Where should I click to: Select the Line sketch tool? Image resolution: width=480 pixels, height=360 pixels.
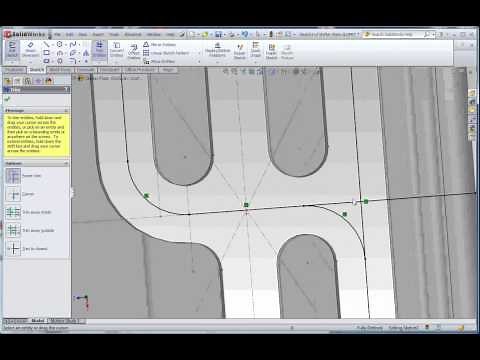[46, 44]
